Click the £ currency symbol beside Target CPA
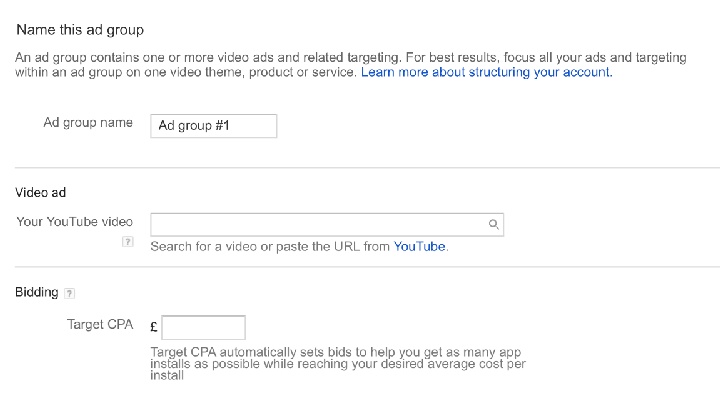 click(x=154, y=327)
